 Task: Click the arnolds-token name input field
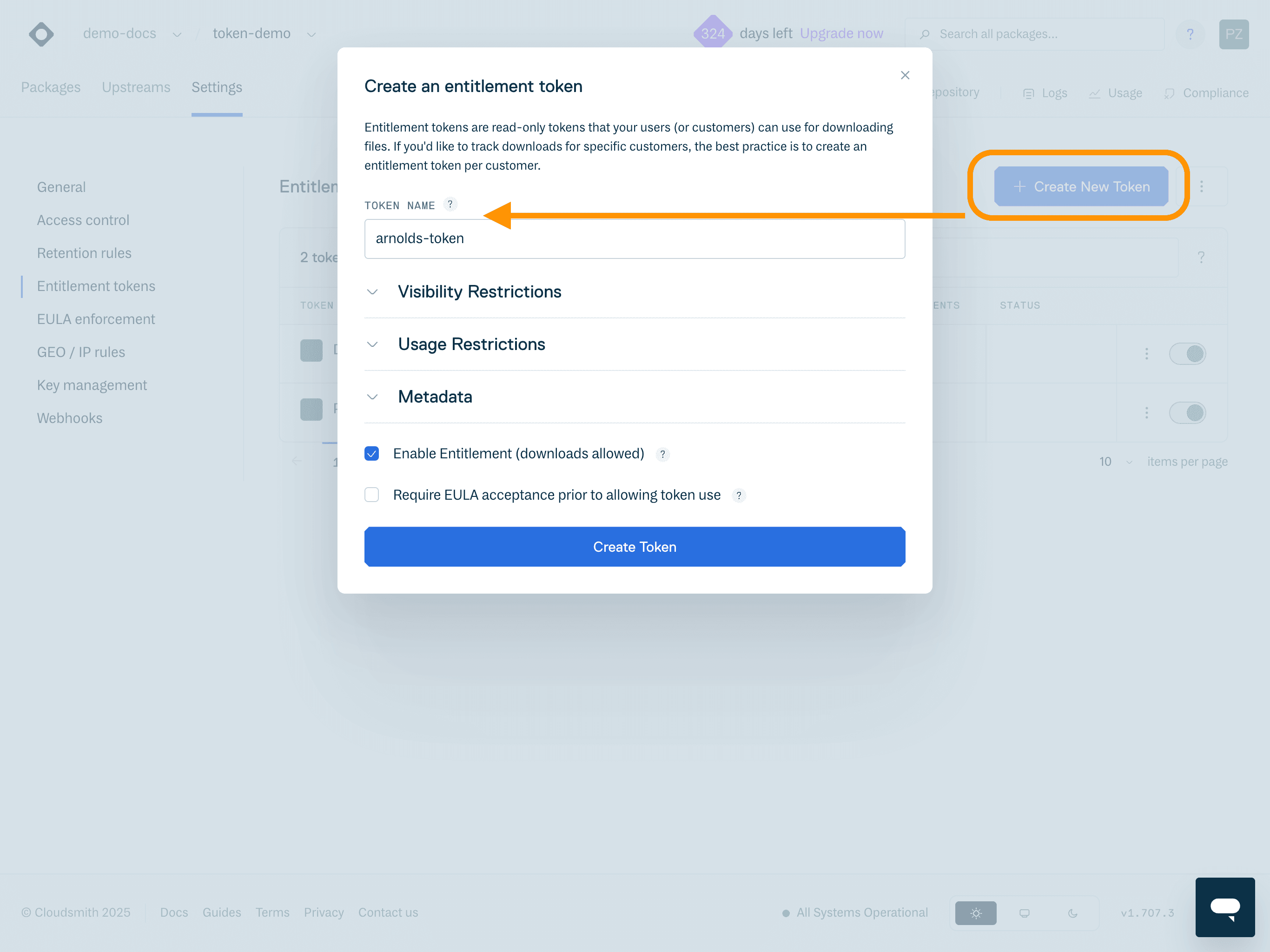click(634, 238)
